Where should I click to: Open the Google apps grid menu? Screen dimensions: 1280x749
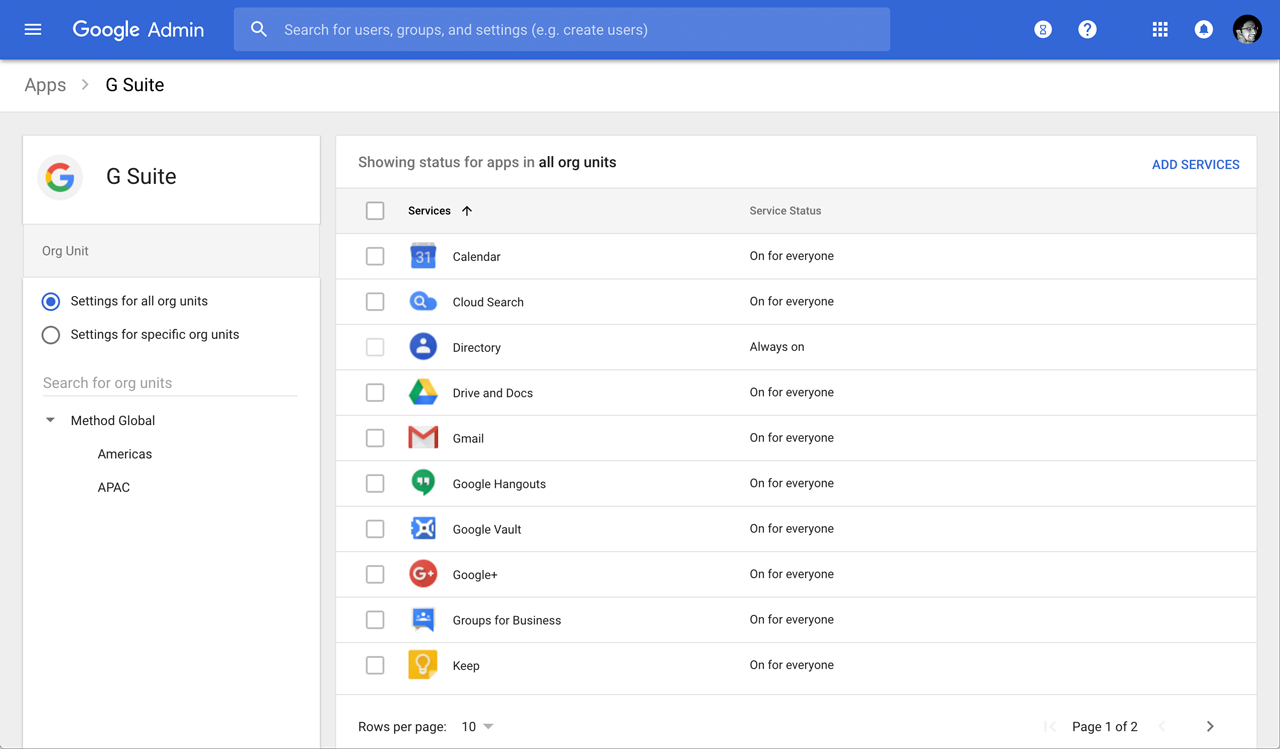(1160, 29)
